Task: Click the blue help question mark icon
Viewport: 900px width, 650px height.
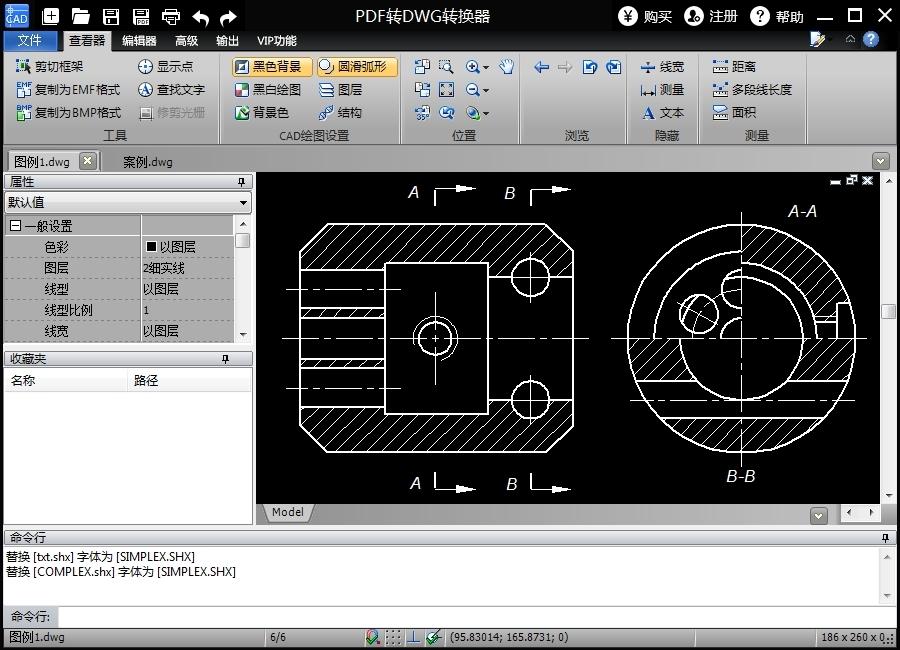Action: click(871, 39)
